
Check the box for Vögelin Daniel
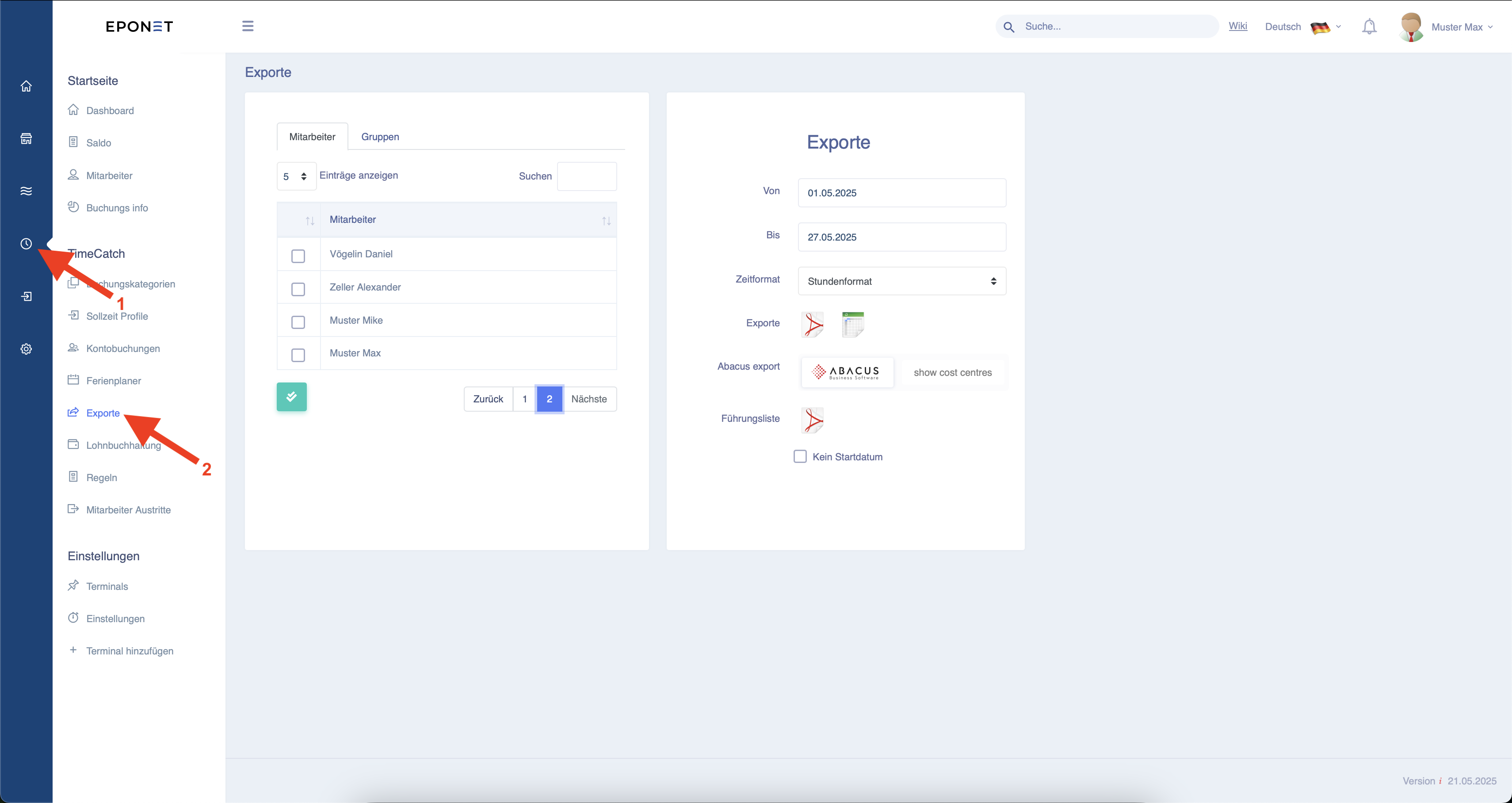(298, 256)
